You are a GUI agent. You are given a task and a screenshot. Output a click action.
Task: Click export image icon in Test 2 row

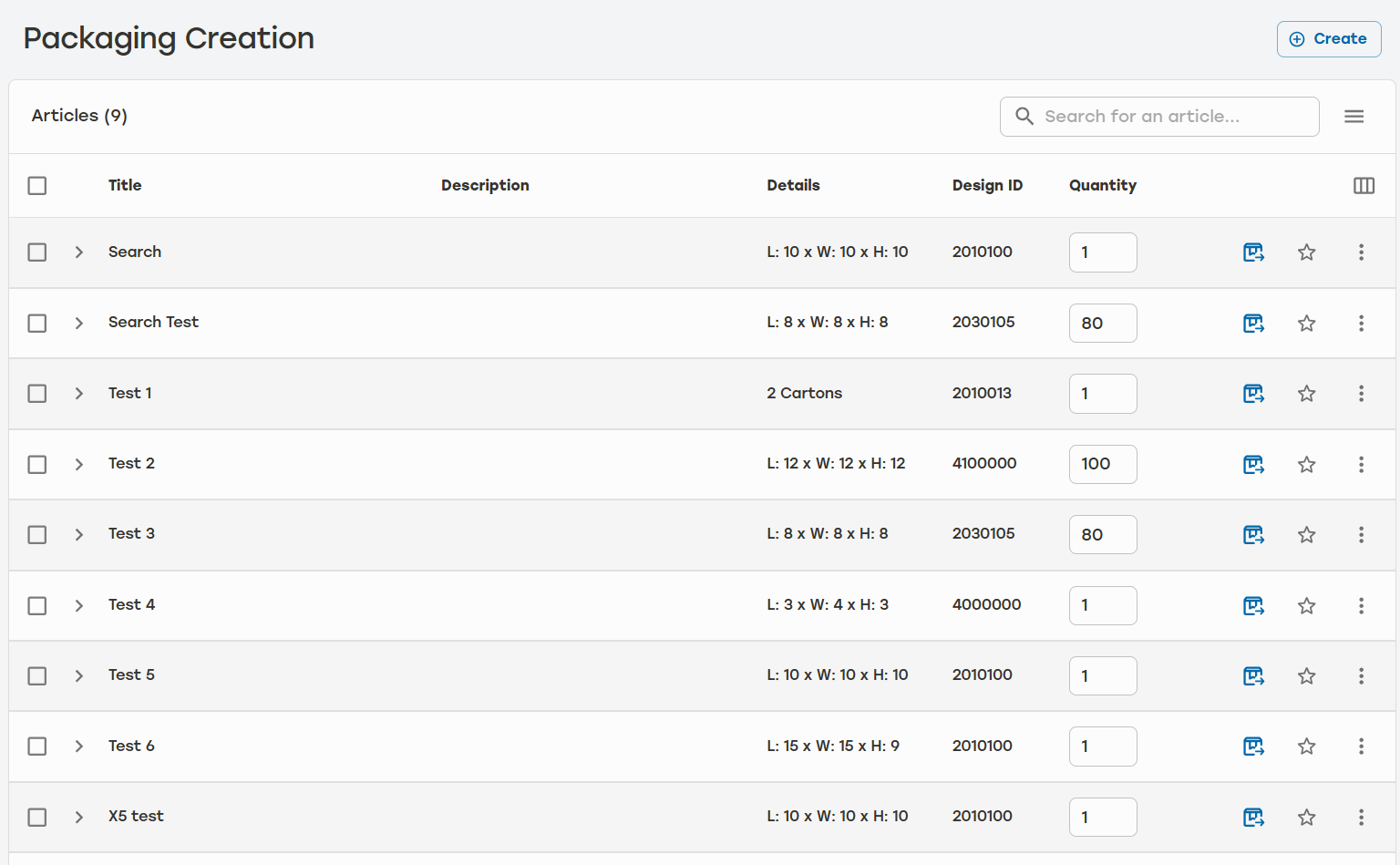pos(1254,464)
